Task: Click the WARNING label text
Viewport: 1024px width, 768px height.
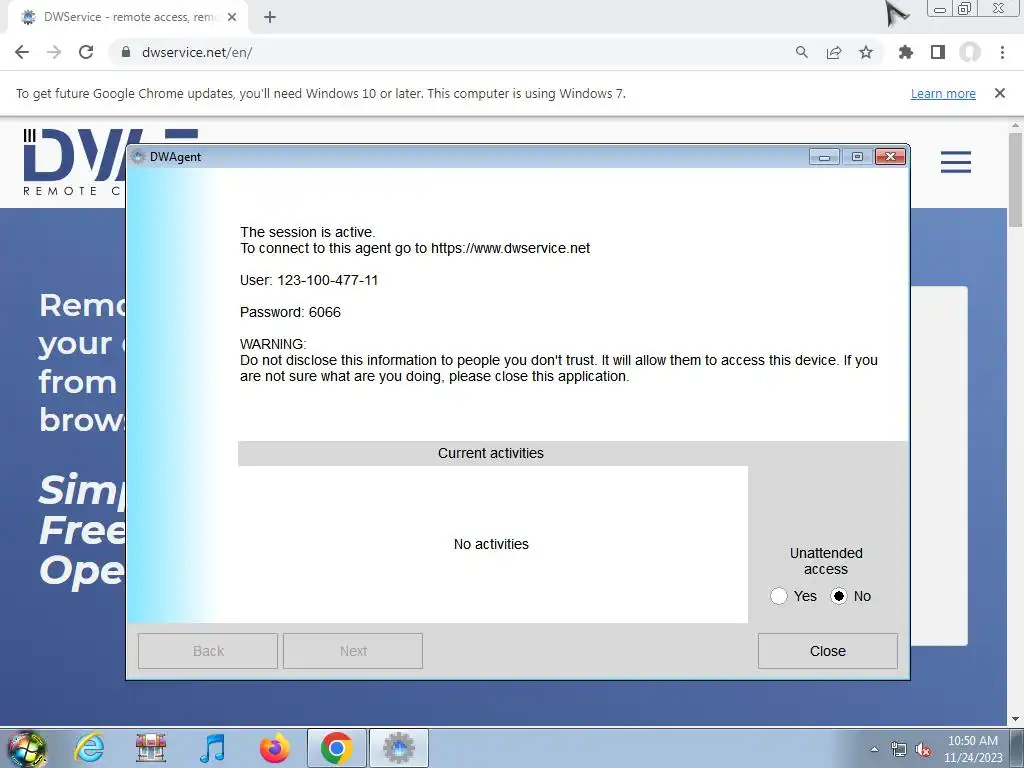Action: coord(273,344)
